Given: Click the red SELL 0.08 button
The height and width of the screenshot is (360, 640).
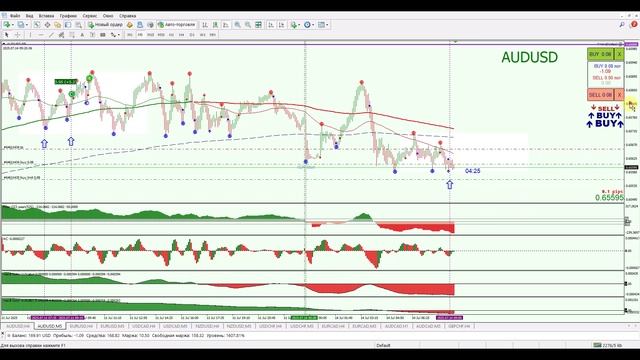Looking at the screenshot, I should 600,95.
